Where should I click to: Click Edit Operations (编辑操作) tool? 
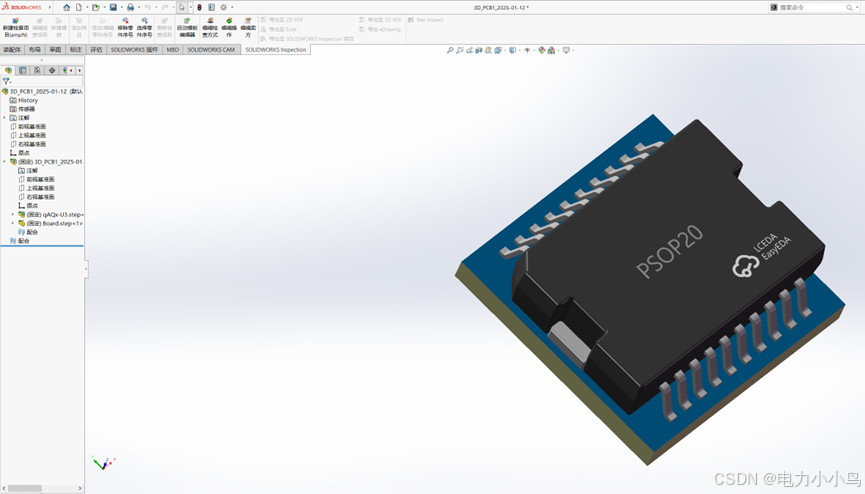tap(229, 27)
